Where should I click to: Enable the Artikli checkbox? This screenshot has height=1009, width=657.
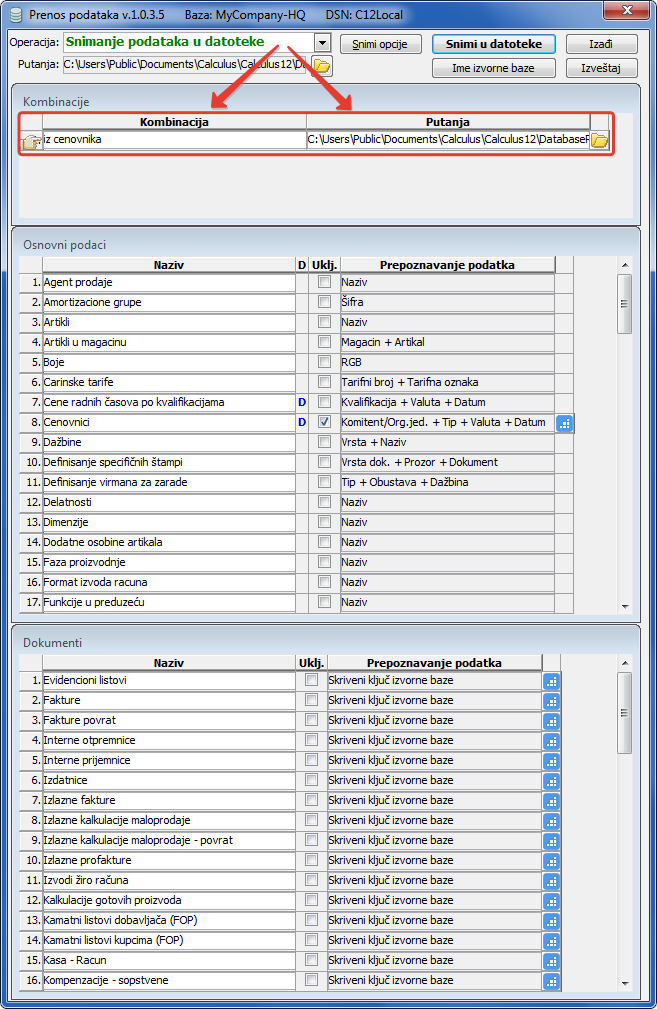pyautogui.click(x=324, y=322)
